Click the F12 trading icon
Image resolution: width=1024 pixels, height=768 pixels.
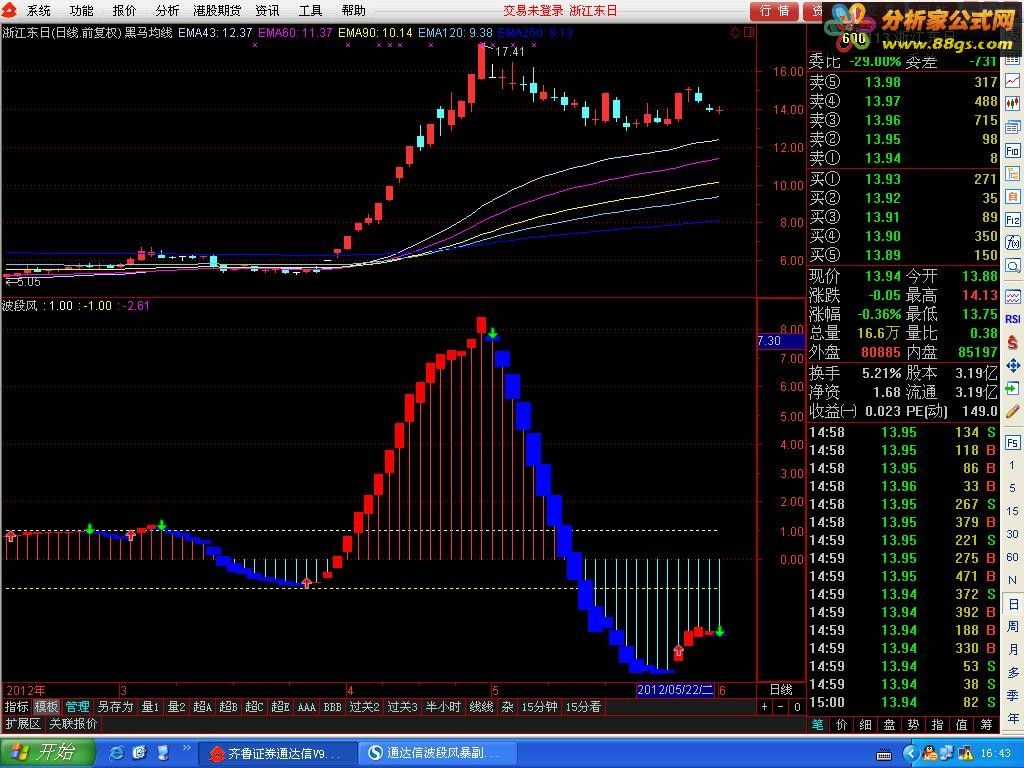[x=1012, y=220]
